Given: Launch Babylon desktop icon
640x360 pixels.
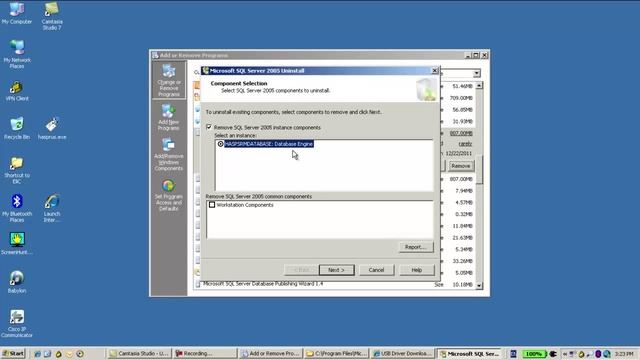Looking at the screenshot, I should coord(17,282).
